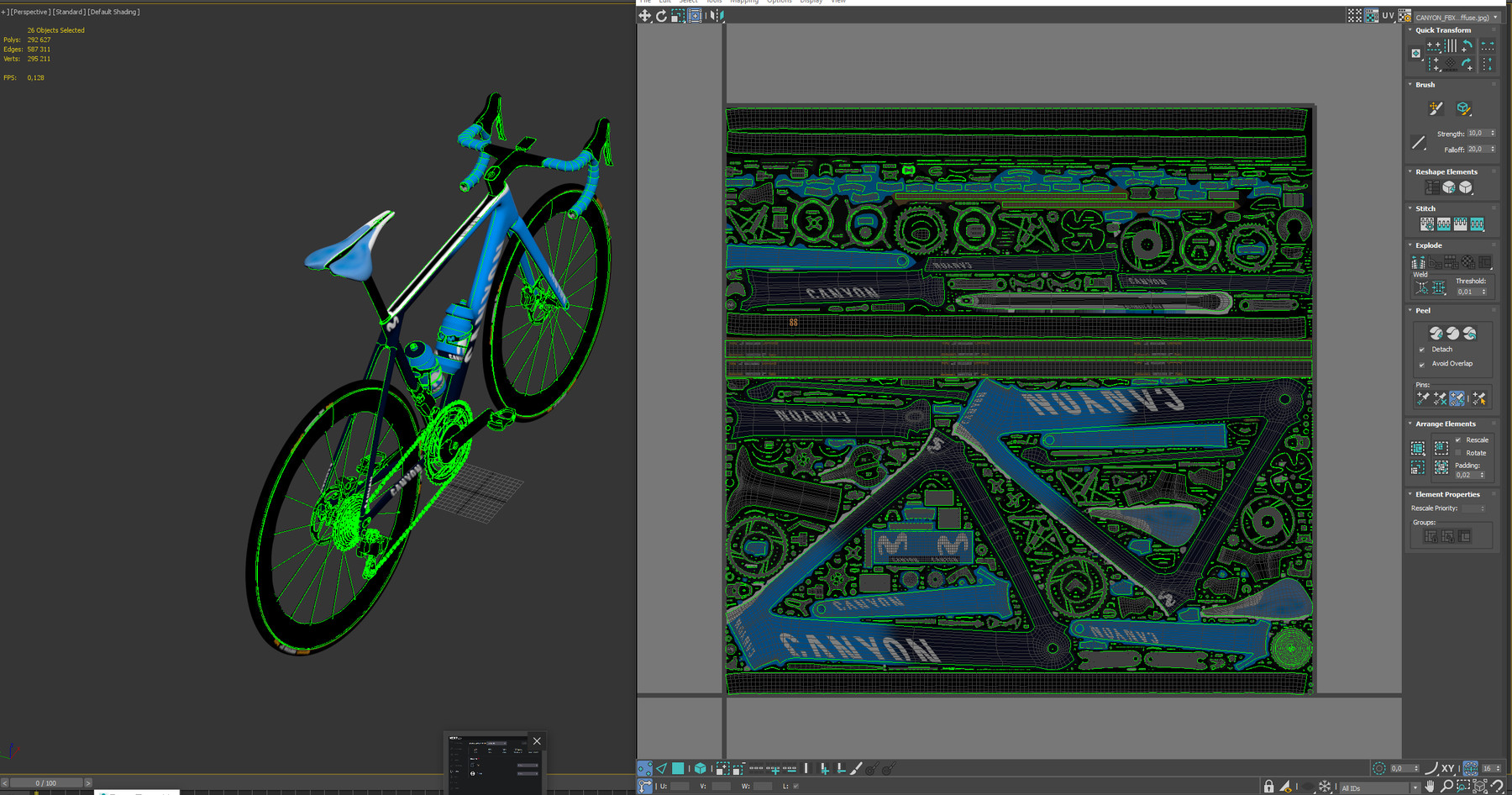The height and width of the screenshot is (795, 1512).
Task: Click the Pack Normalize icon
Action: 1441,467
